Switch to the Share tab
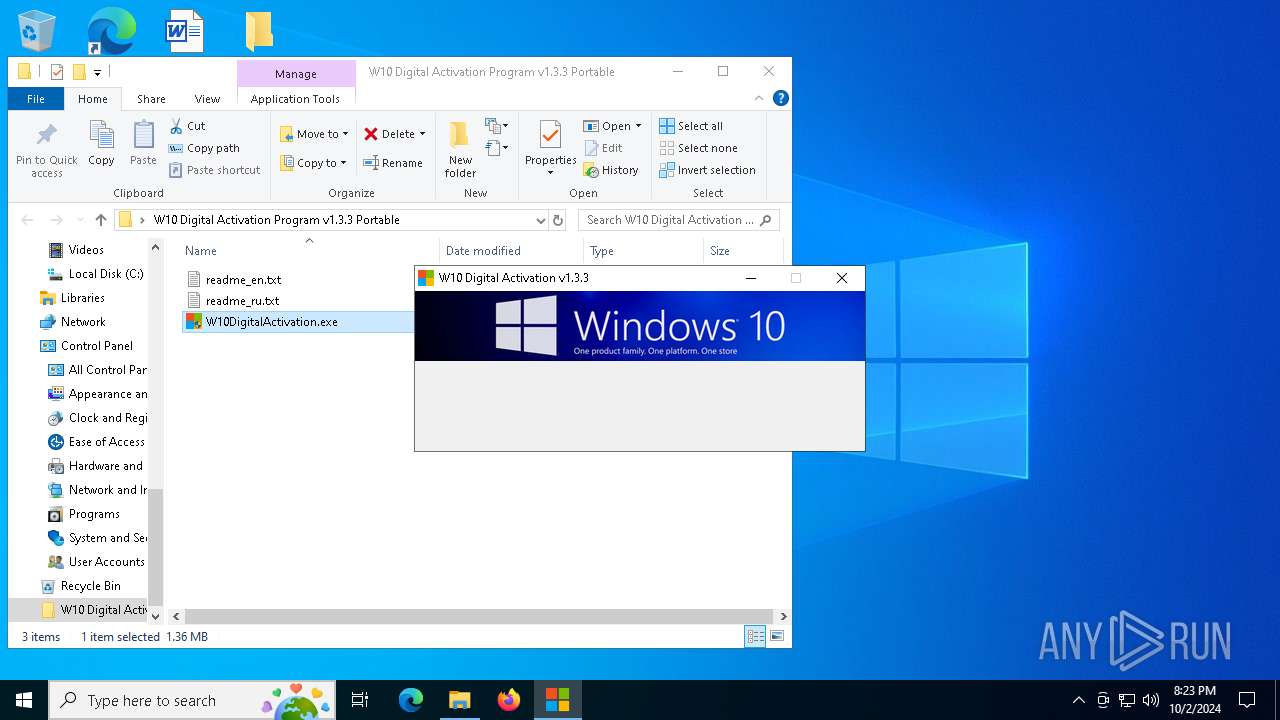The height and width of the screenshot is (720, 1280). click(x=151, y=99)
